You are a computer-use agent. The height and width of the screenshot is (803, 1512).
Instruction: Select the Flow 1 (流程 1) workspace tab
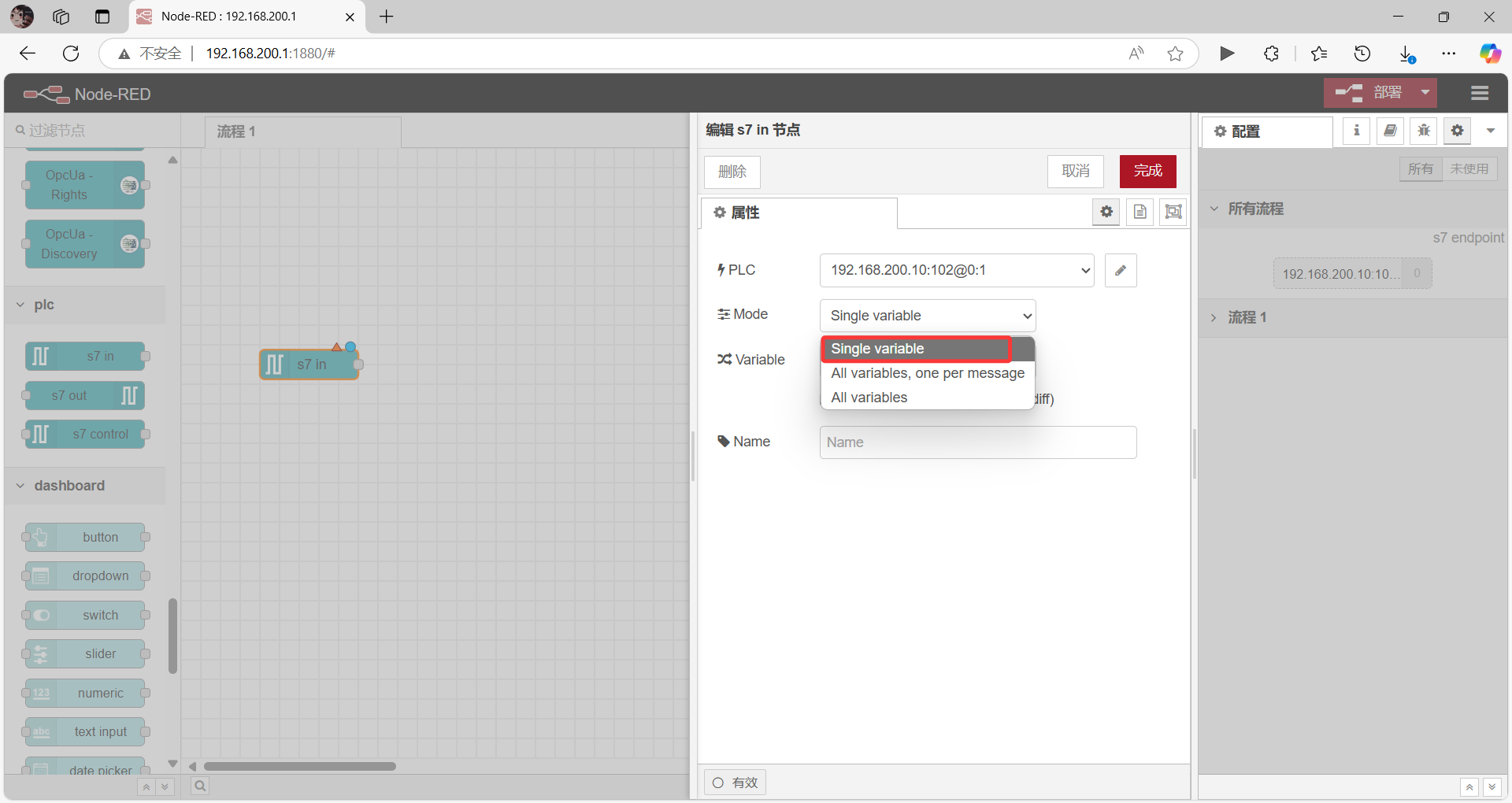click(303, 131)
